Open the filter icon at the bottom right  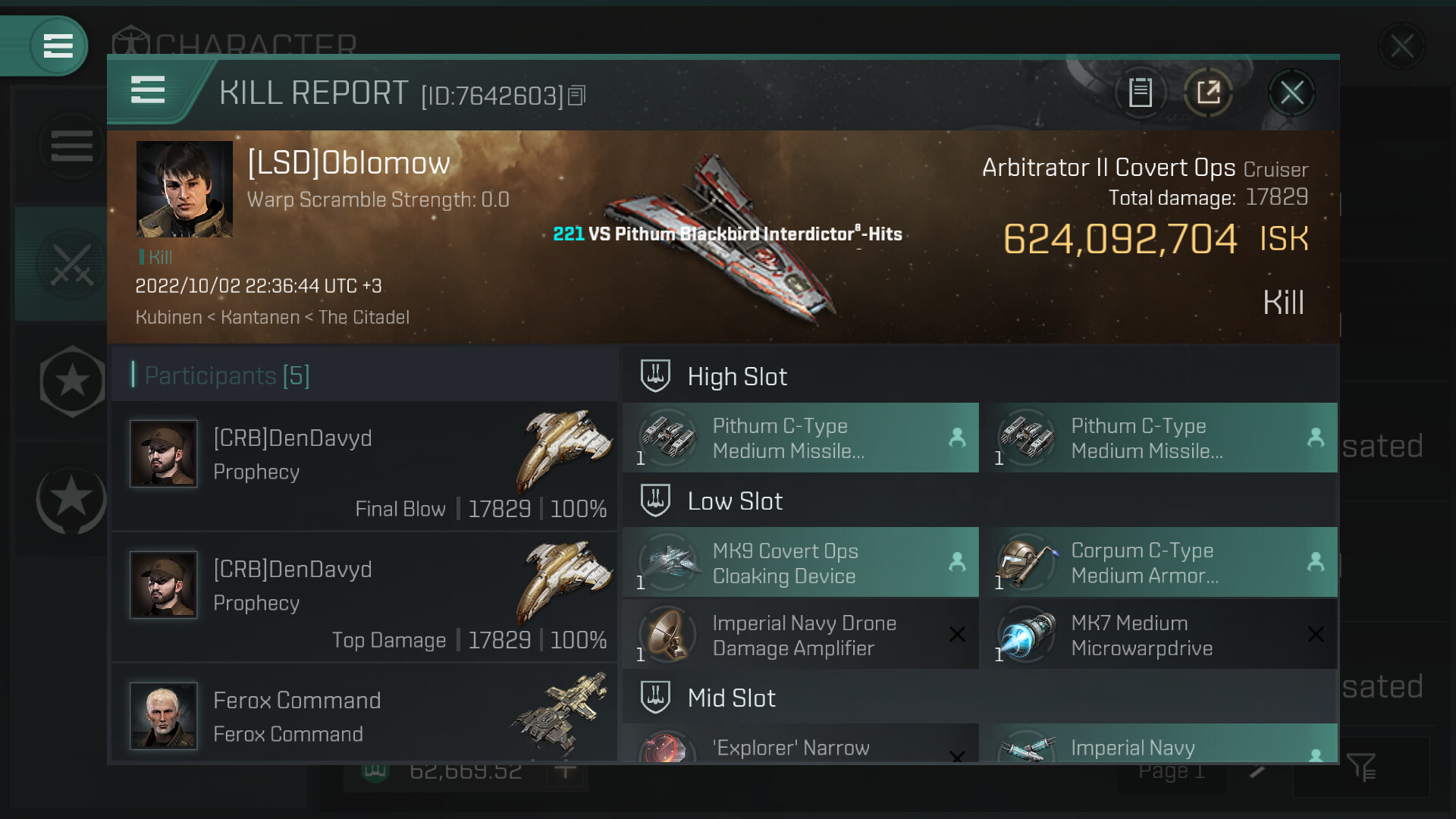click(1361, 767)
